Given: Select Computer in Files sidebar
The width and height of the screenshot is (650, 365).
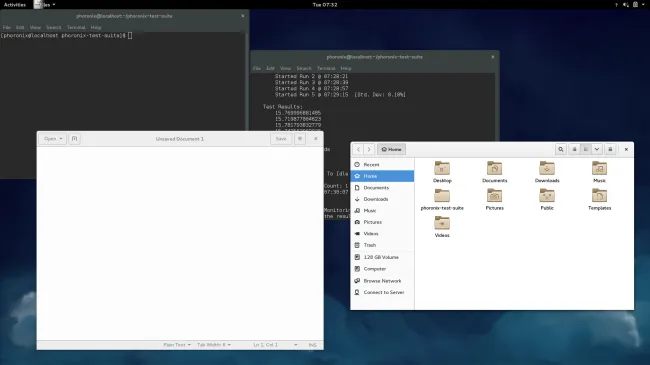Looking at the screenshot, I should [x=382, y=269].
